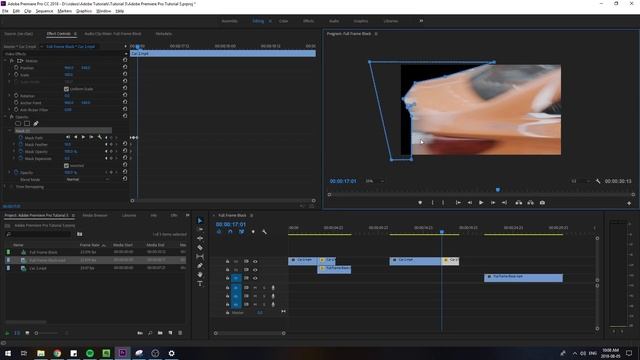This screenshot has height=360, width=640.
Task: Lock the top video track
Action: tap(227, 261)
